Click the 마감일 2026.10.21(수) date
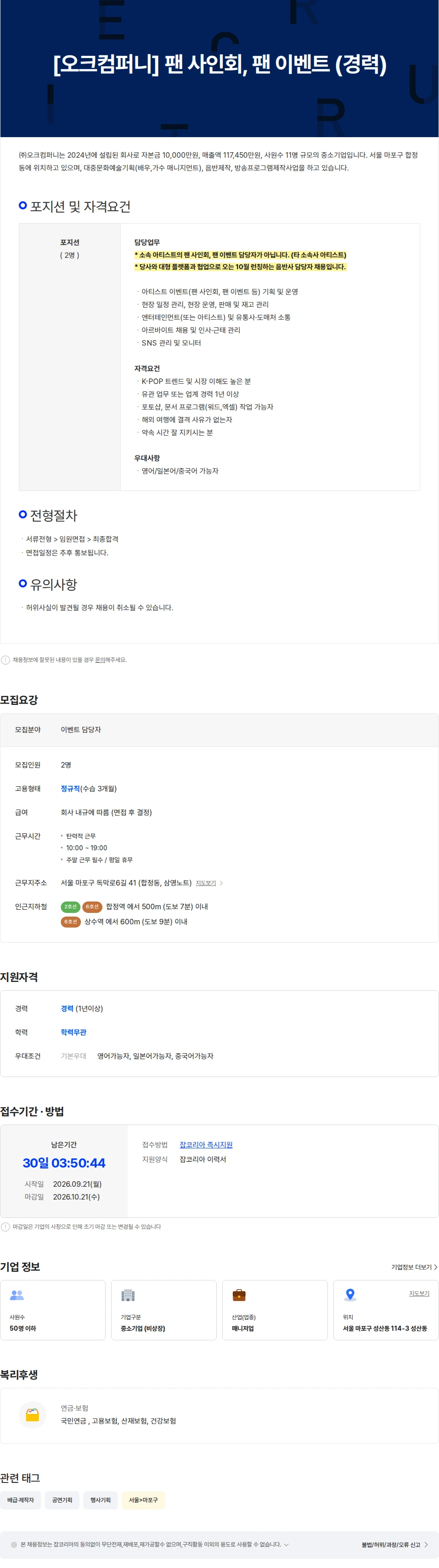This screenshot has height=1568, width=439. click(x=76, y=1197)
